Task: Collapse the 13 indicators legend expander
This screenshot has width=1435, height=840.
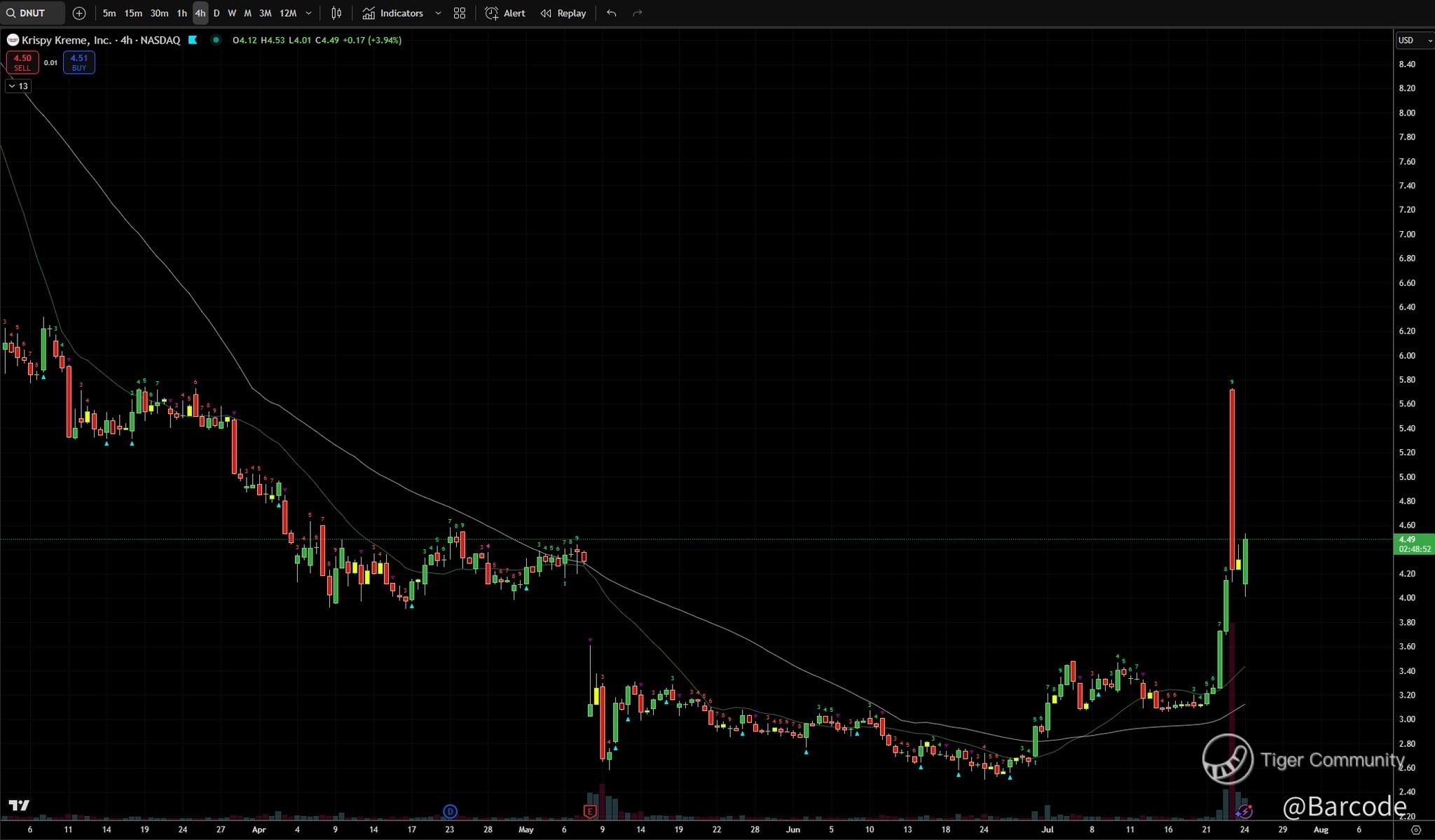Action: click(x=18, y=86)
